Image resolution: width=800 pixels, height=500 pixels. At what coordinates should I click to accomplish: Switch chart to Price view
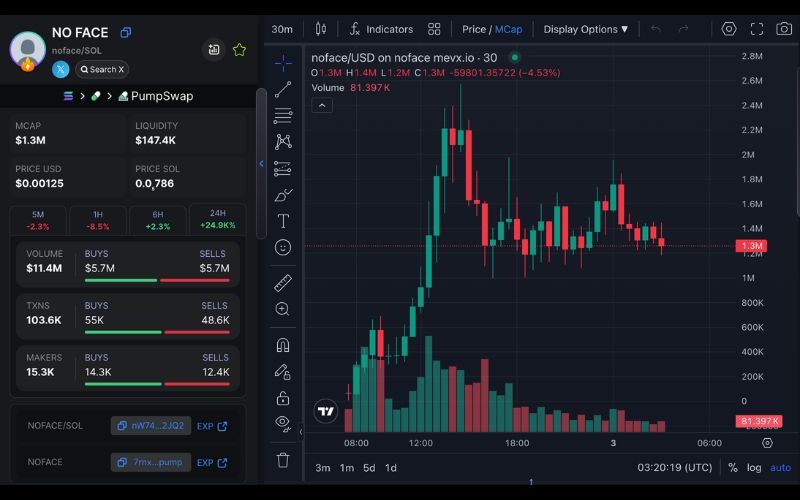coord(473,29)
